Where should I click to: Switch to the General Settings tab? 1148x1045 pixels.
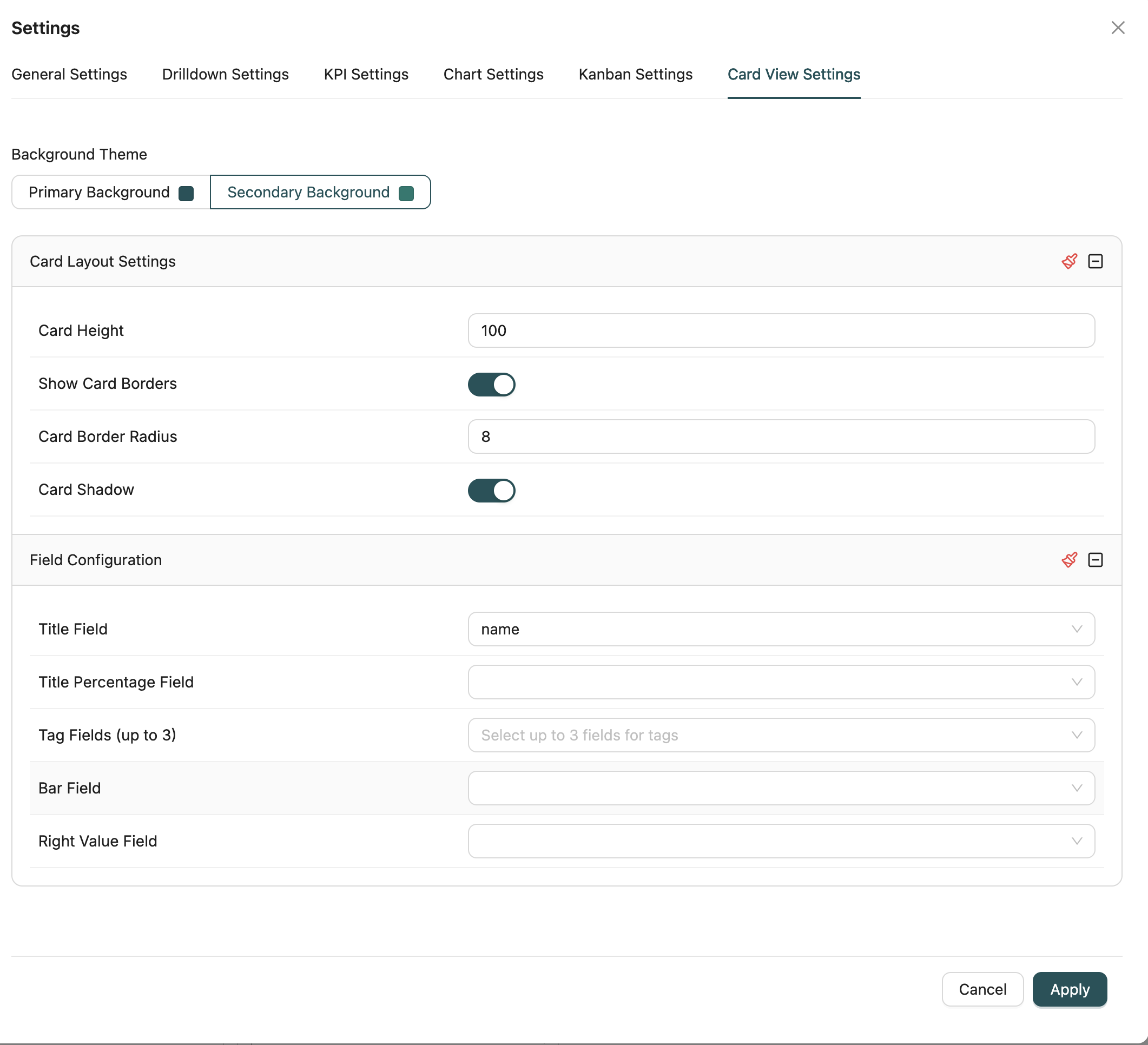(x=69, y=75)
